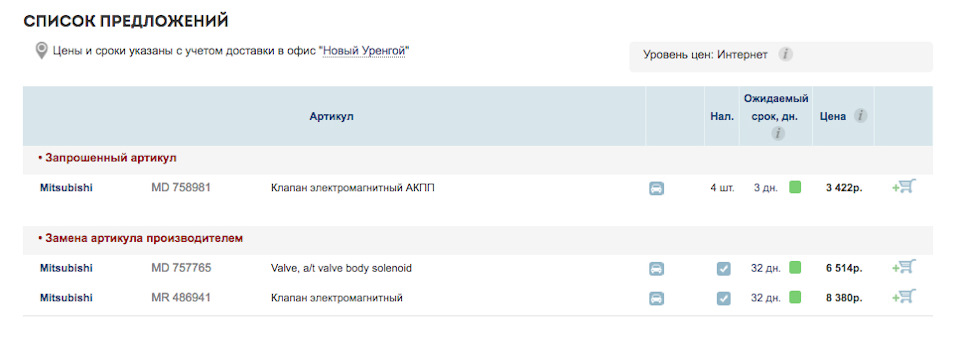Open car applicability icon for MR 486941

[656, 298]
